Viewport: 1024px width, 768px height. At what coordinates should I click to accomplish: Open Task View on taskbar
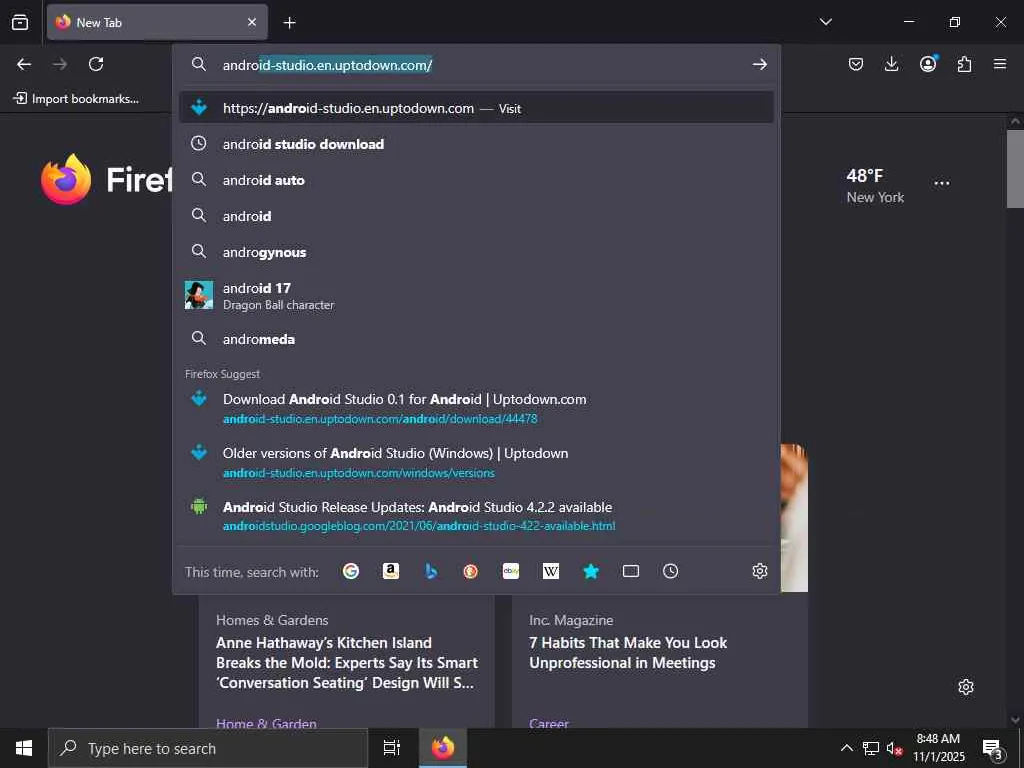pyautogui.click(x=391, y=748)
